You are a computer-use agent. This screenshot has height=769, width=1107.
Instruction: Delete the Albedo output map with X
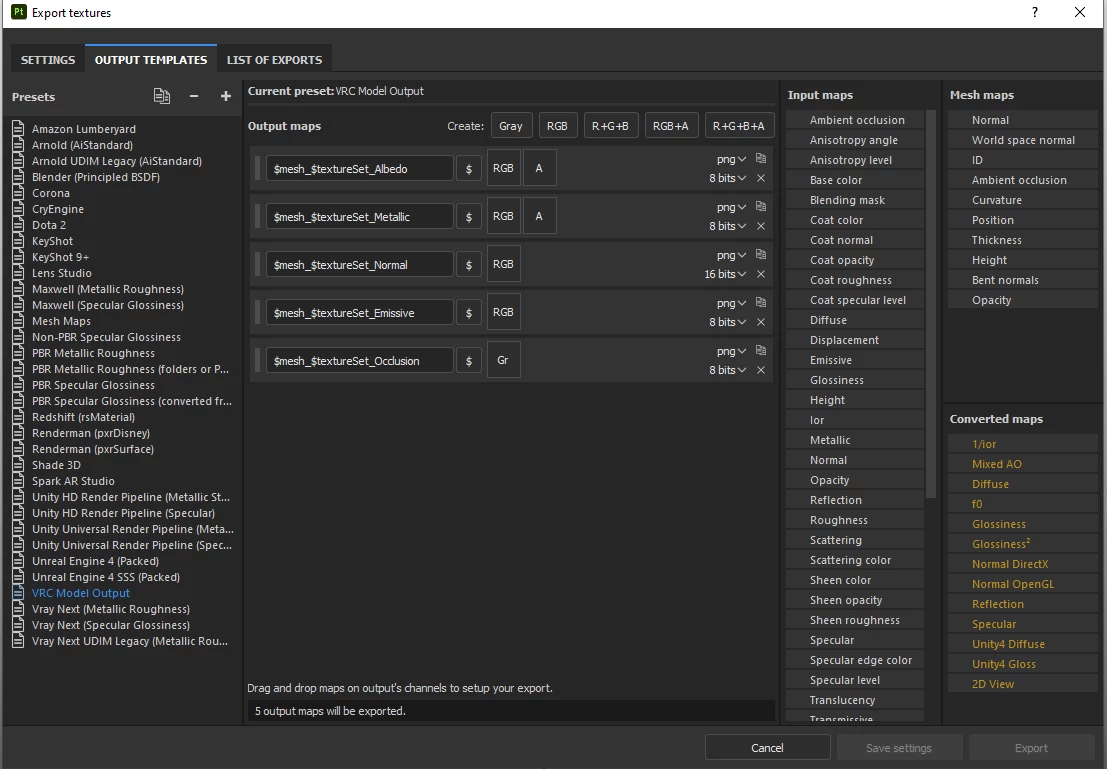point(761,178)
